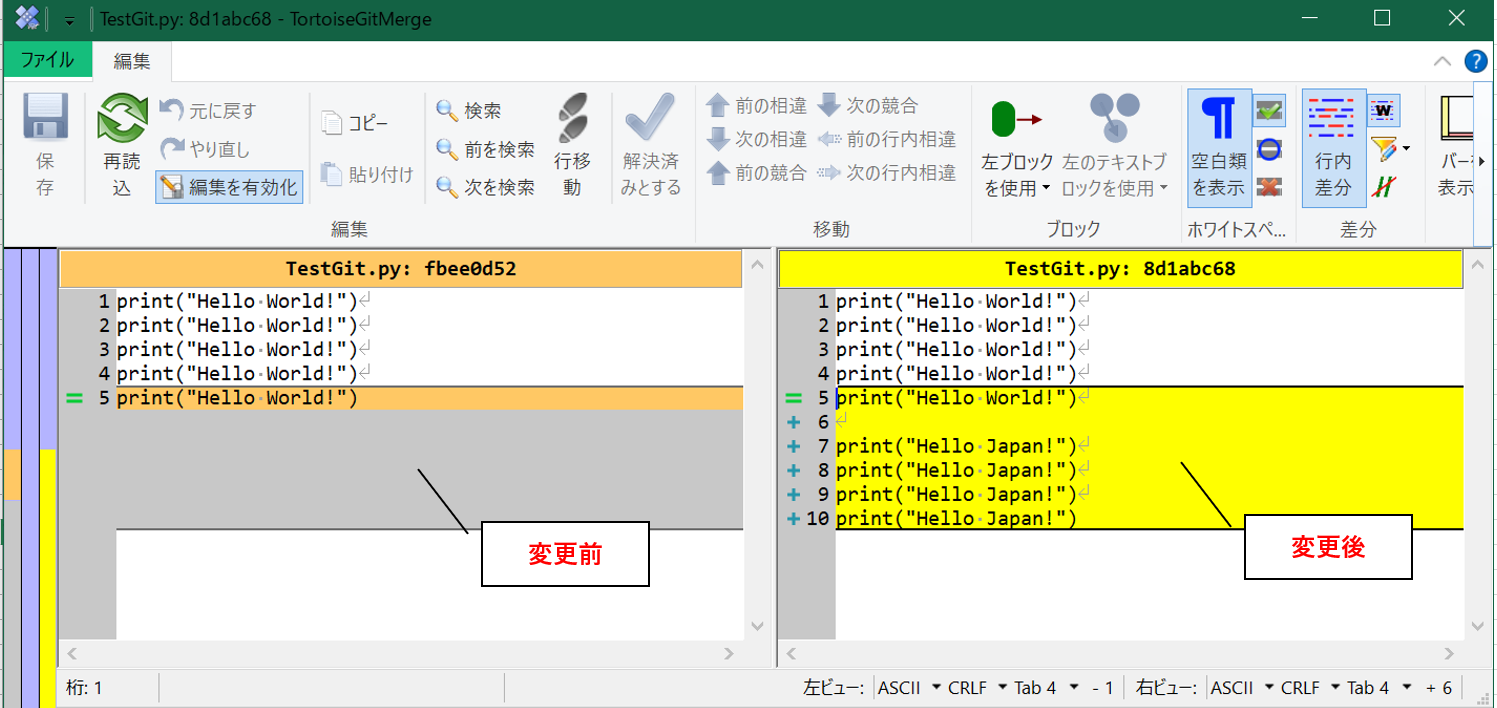Open right view CRLF line-ending dropdown

(x=1310, y=688)
